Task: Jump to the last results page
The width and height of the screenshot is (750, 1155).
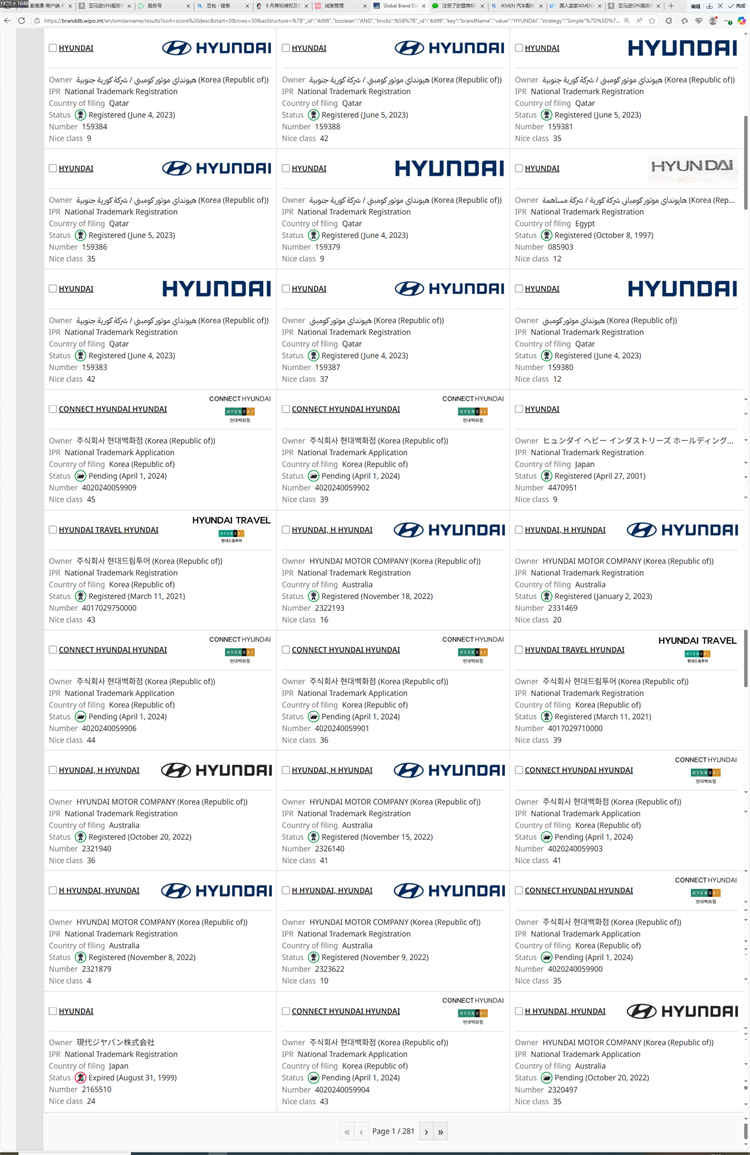Action: [441, 1131]
